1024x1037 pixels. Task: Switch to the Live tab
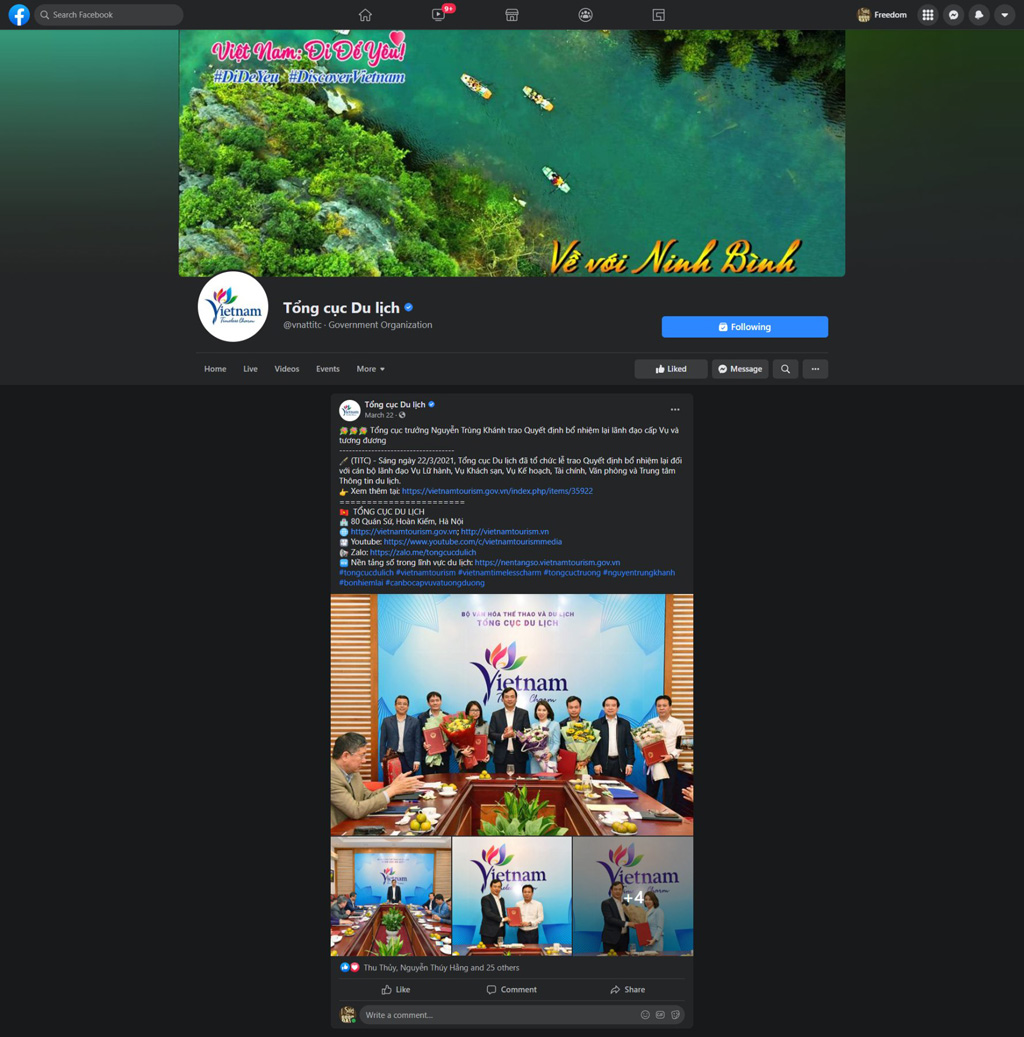tap(250, 369)
